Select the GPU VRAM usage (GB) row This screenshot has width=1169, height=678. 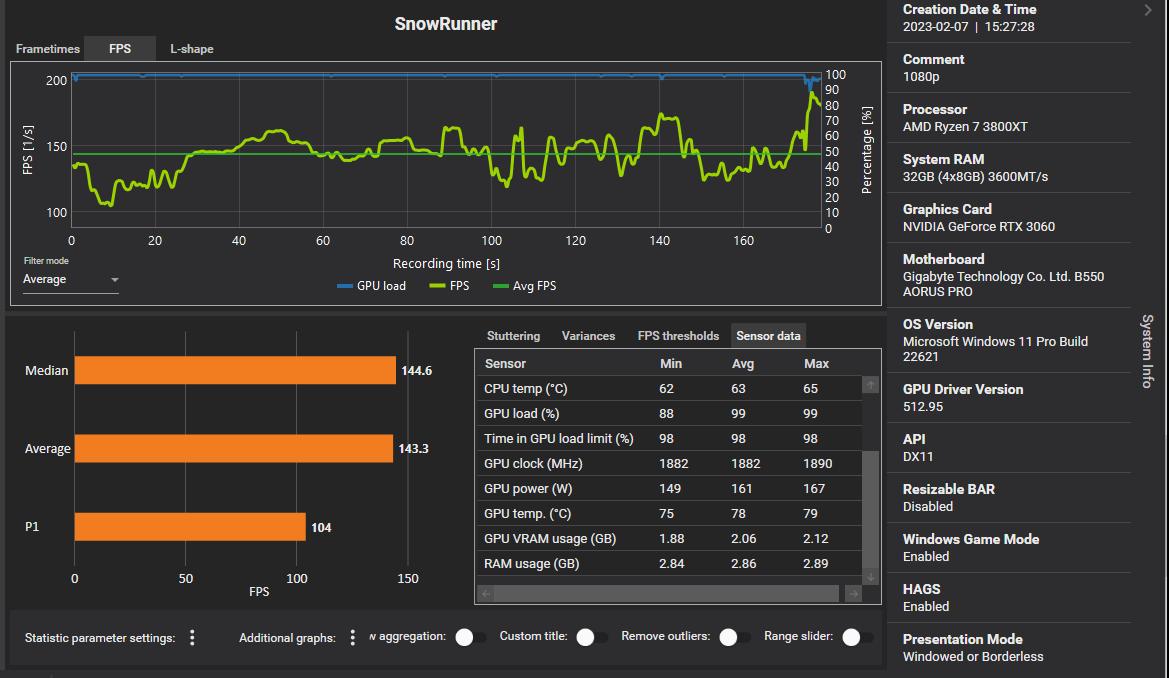pyautogui.click(x=669, y=539)
